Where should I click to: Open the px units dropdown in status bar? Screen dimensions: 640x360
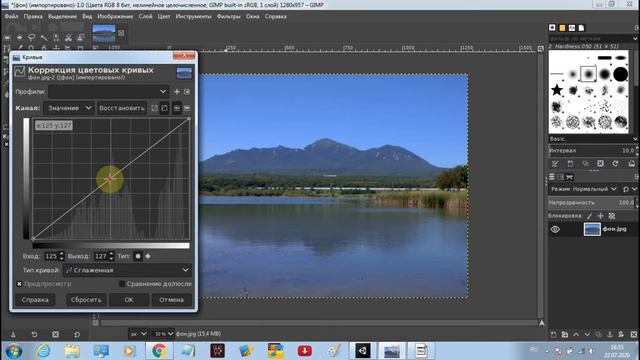click(x=138, y=334)
